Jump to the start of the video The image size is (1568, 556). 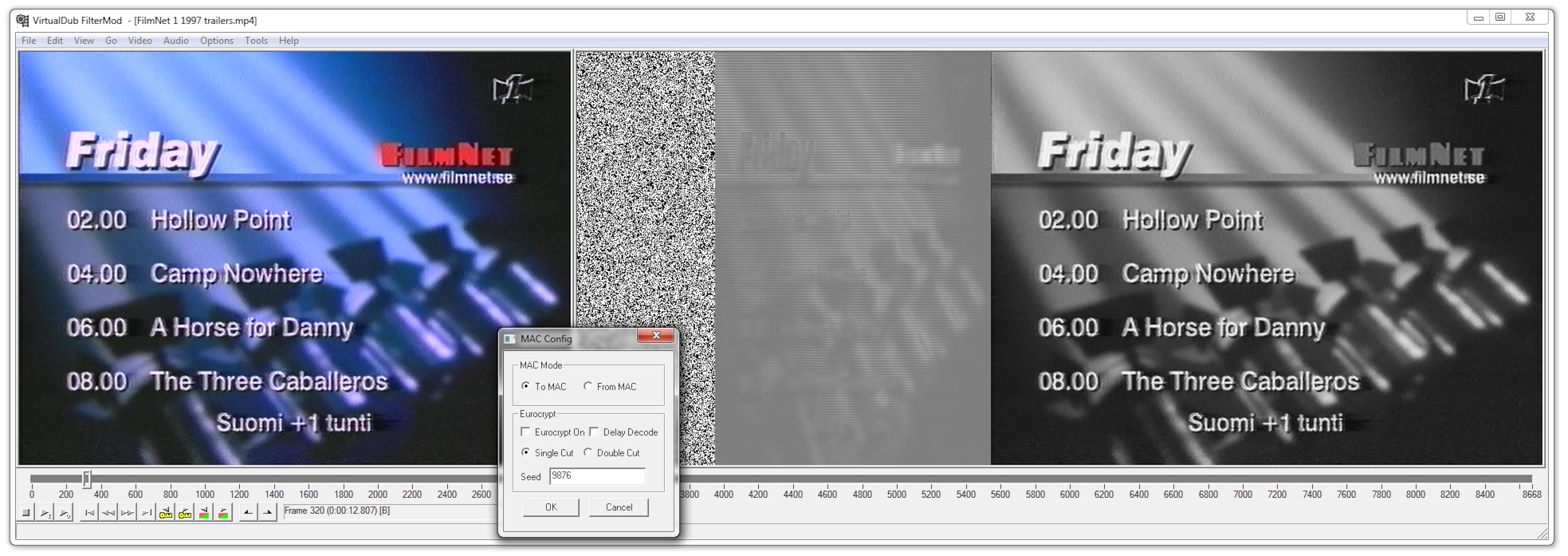pyautogui.click(x=89, y=512)
